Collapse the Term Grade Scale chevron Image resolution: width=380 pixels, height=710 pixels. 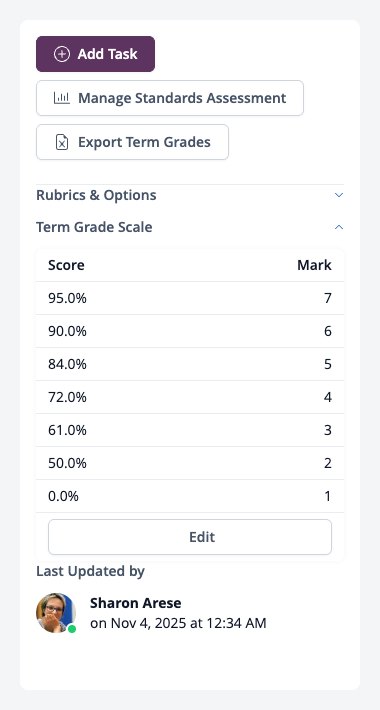[x=339, y=227]
